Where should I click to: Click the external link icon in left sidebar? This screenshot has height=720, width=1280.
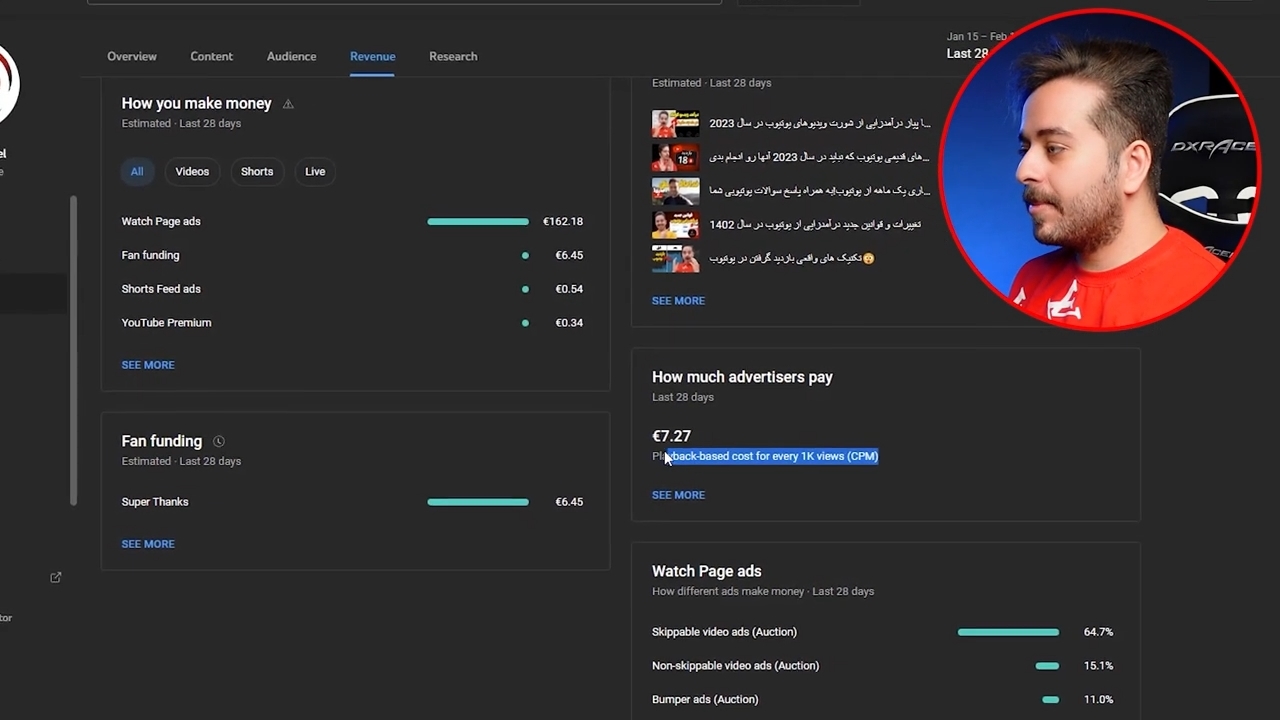[56, 577]
